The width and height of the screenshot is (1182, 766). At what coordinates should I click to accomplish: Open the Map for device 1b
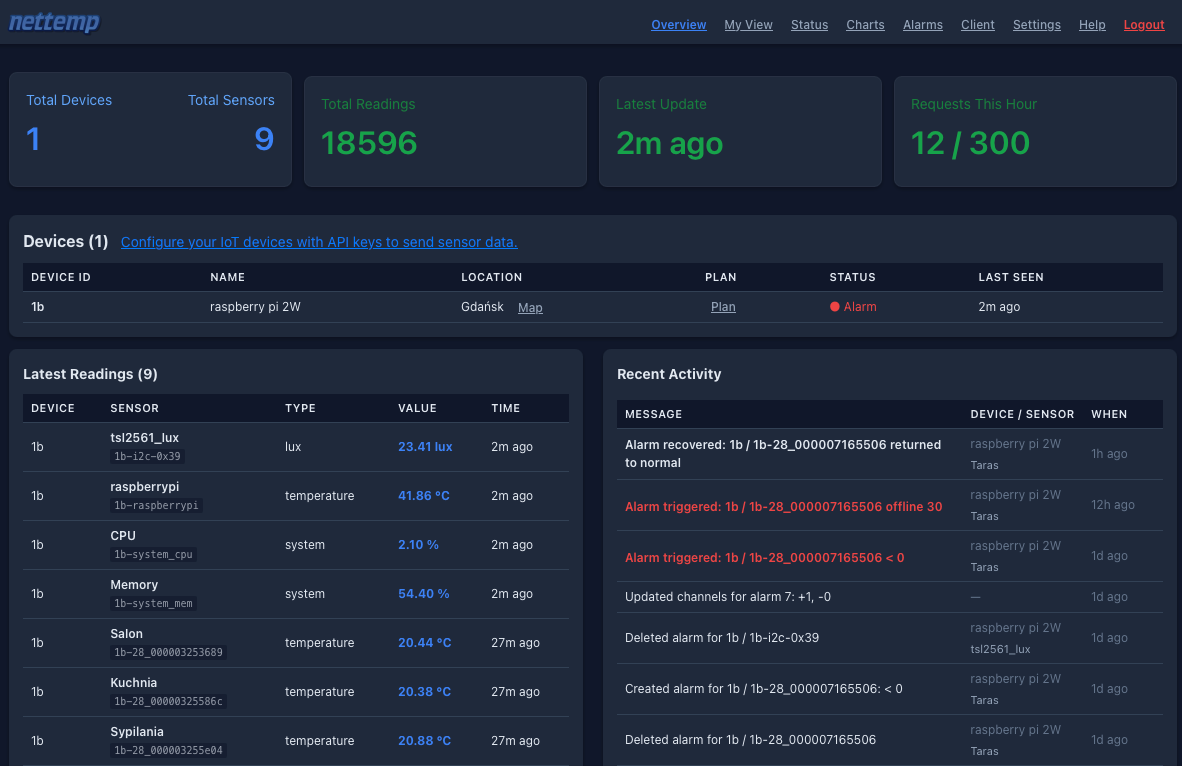[530, 307]
